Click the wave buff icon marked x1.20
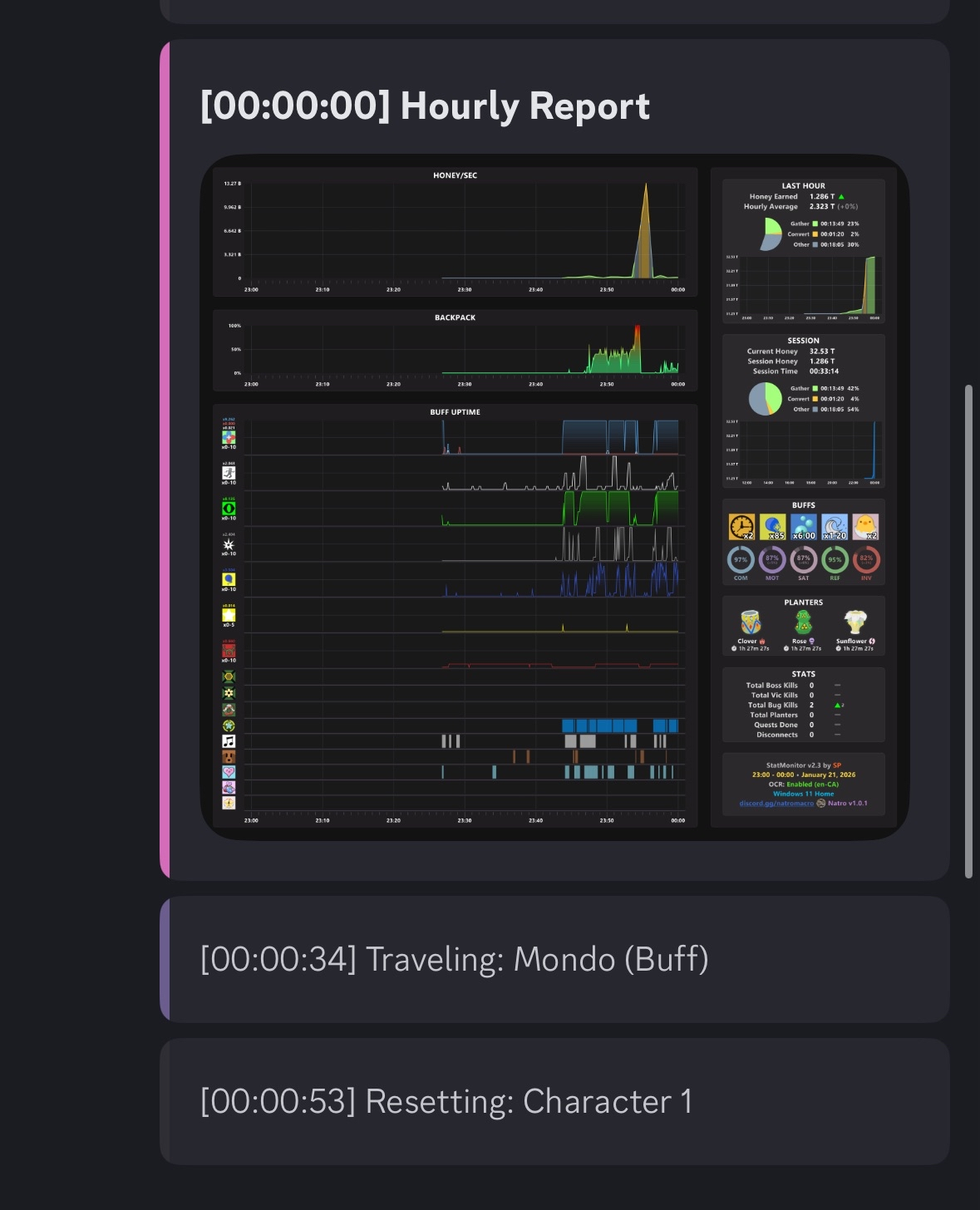Image resolution: width=980 pixels, height=1210 pixels. coord(835,527)
